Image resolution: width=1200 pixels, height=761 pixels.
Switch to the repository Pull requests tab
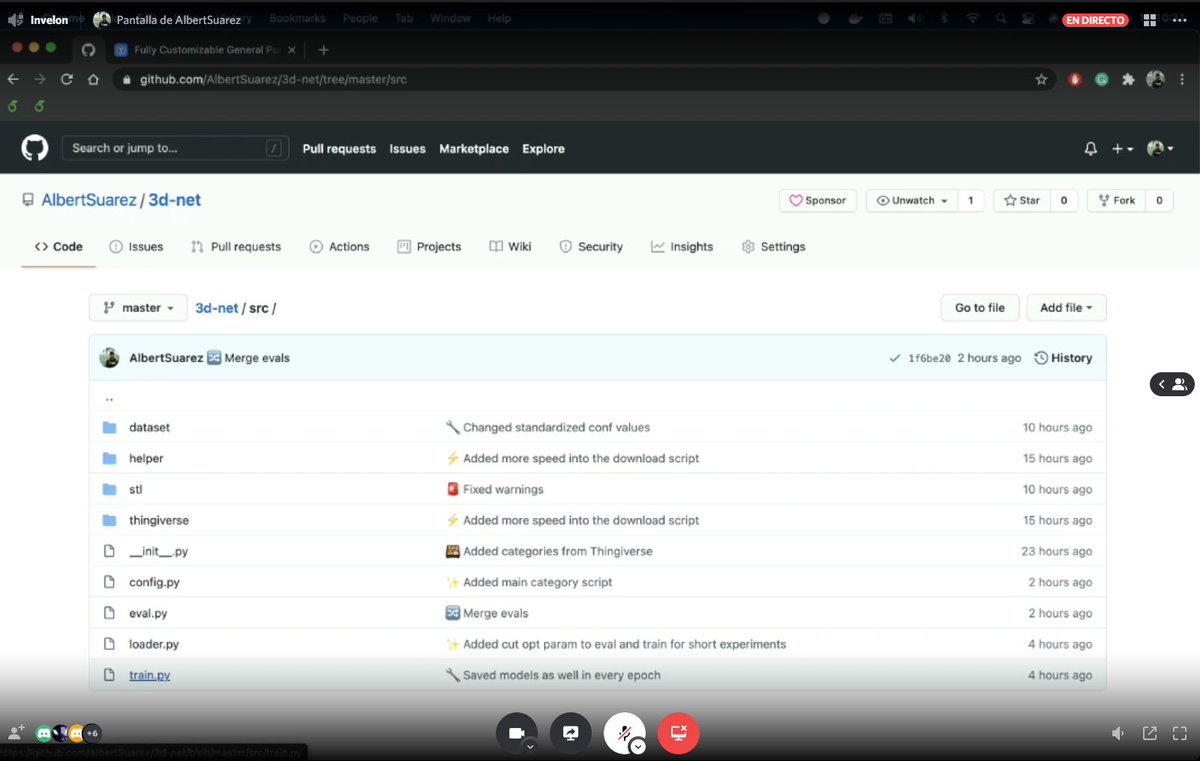pyautogui.click(x=236, y=247)
